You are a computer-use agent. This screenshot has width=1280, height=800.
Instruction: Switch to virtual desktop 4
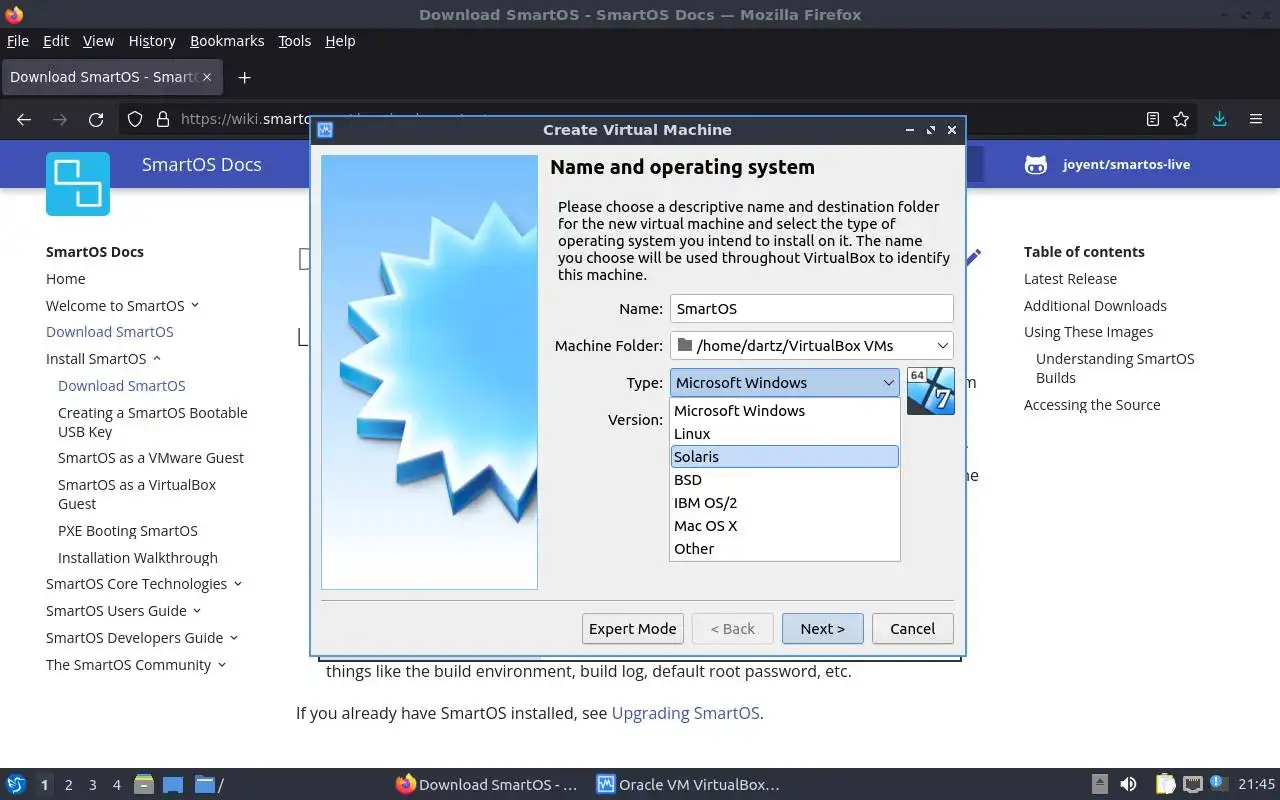pos(117,785)
